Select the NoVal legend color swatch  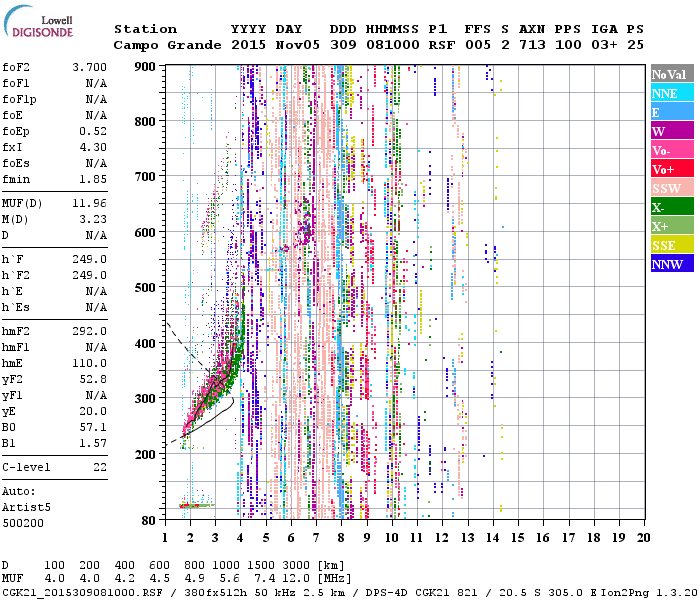(672, 74)
